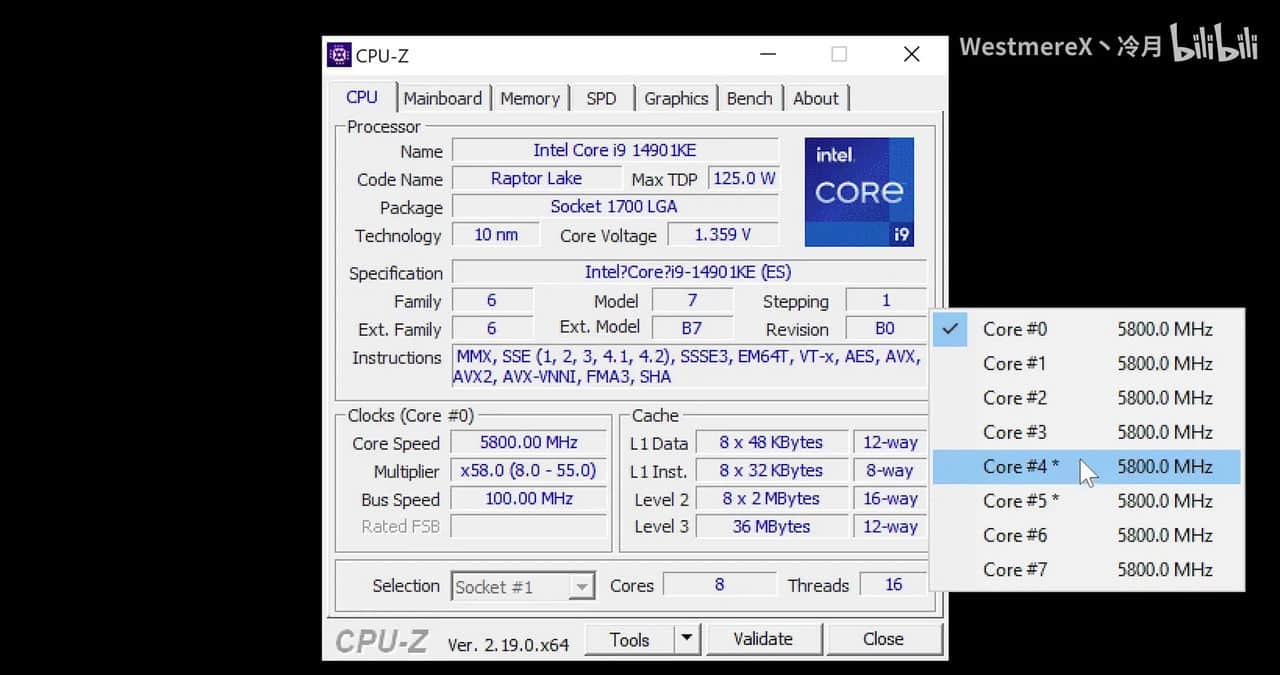
Task: Click the Package value Socket 1700 LGA
Action: click(615, 206)
